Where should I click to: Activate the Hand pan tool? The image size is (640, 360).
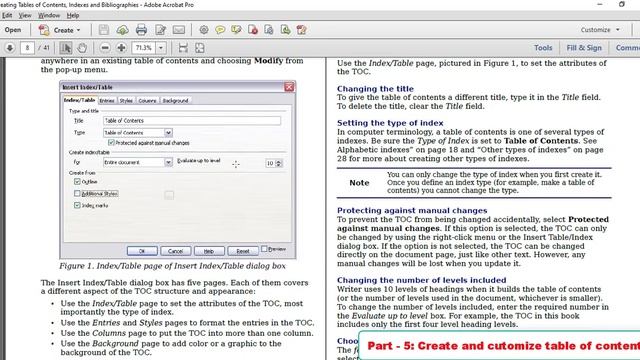pos(82,48)
